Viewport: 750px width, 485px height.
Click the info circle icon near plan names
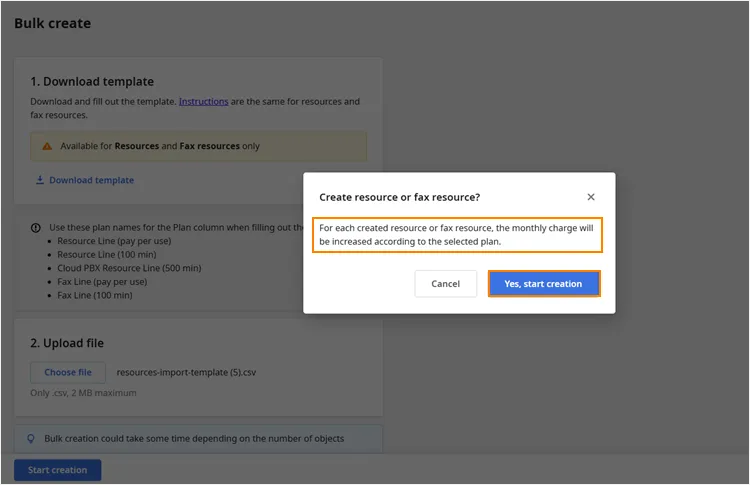pos(36,228)
